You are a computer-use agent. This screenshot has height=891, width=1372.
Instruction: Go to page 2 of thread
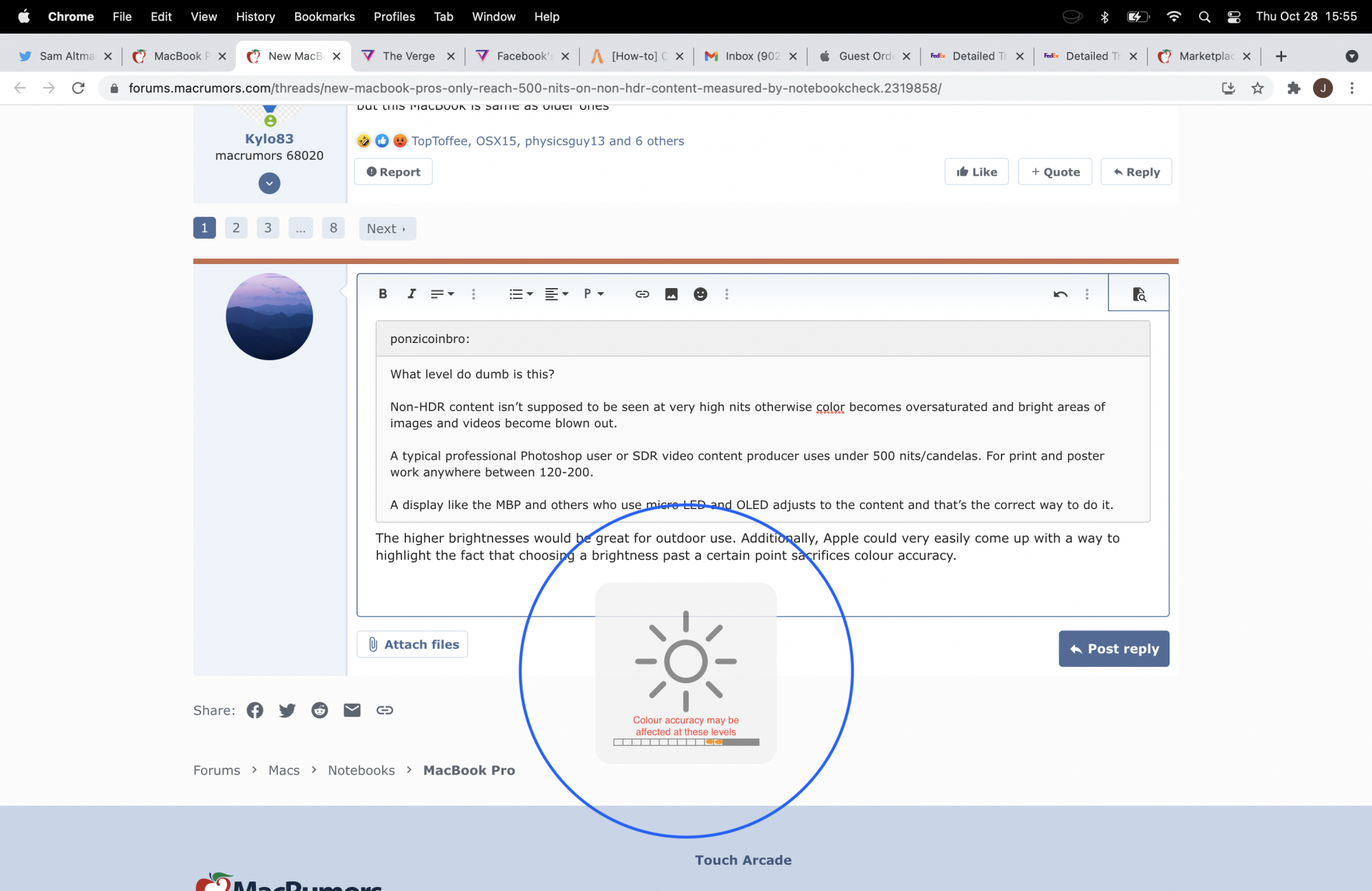pyautogui.click(x=236, y=228)
